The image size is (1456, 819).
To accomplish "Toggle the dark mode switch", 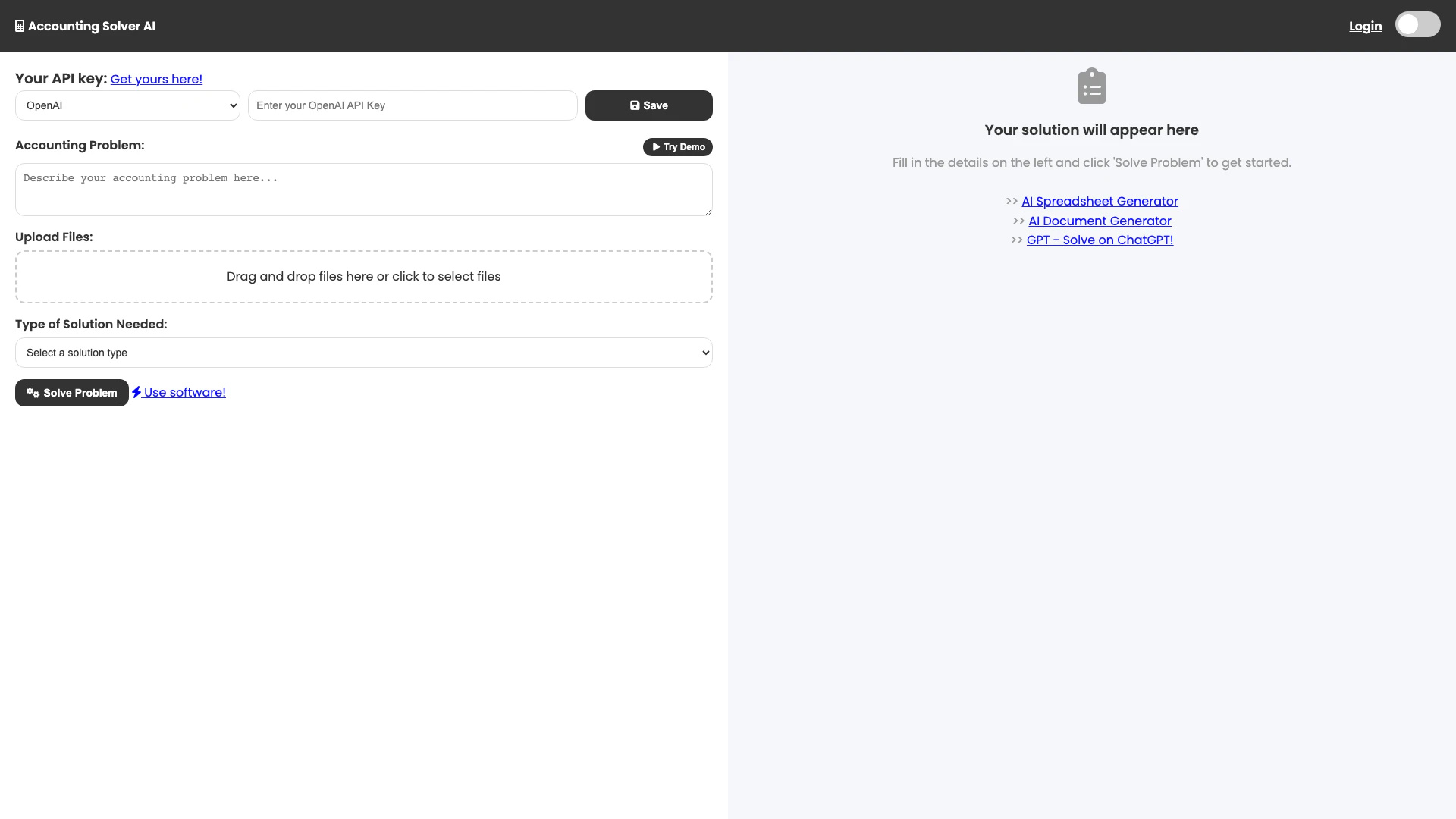I will [1417, 25].
